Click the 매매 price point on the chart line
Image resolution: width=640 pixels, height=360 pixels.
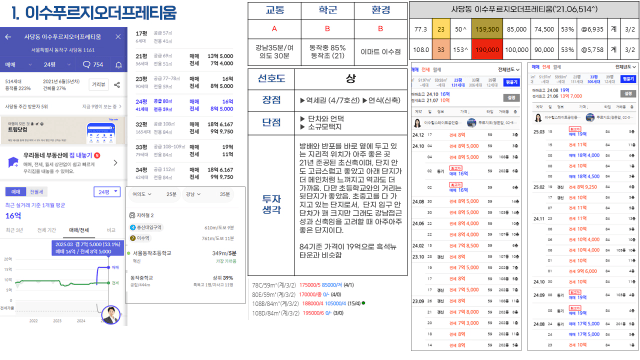click(109, 267)
